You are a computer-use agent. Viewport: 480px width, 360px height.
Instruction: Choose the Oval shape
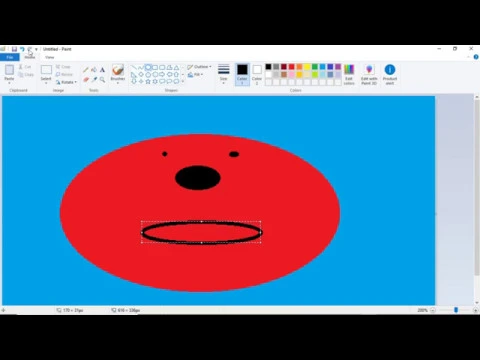coord(148,67)
